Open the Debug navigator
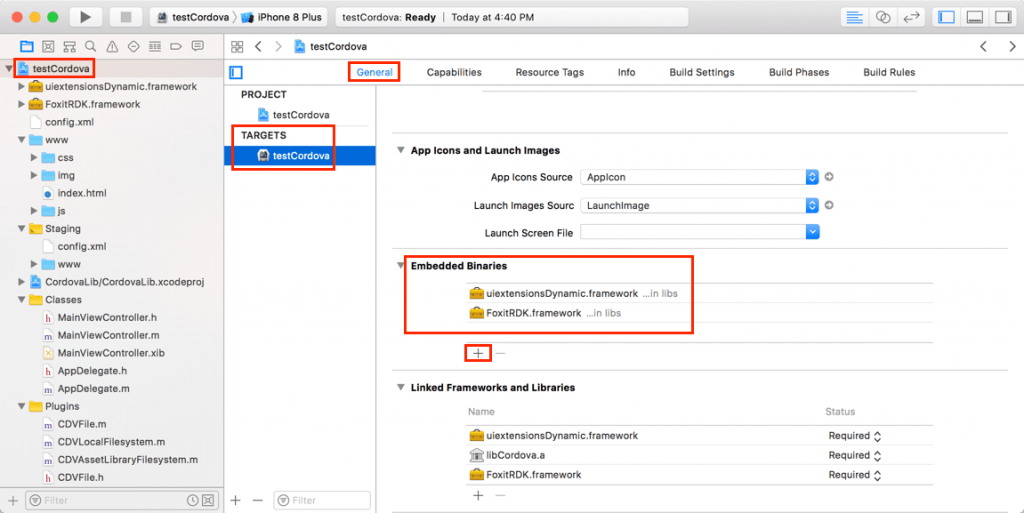Screen dimensions: 1024x513 pyautogui.click(x=155, y=46)
